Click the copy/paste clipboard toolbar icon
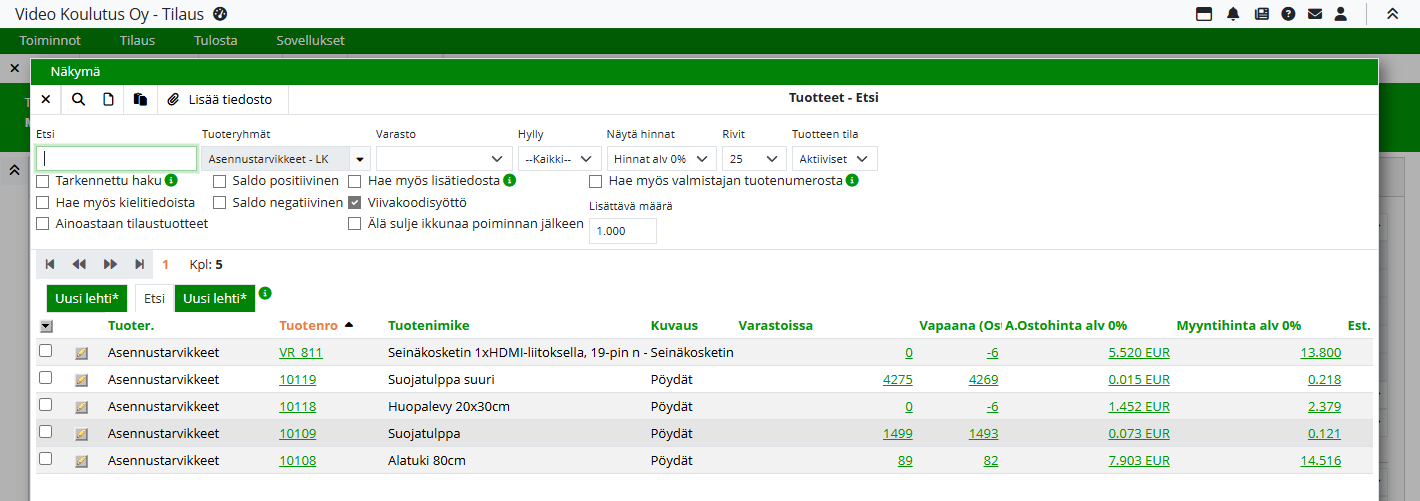 [x=140, y=99]
